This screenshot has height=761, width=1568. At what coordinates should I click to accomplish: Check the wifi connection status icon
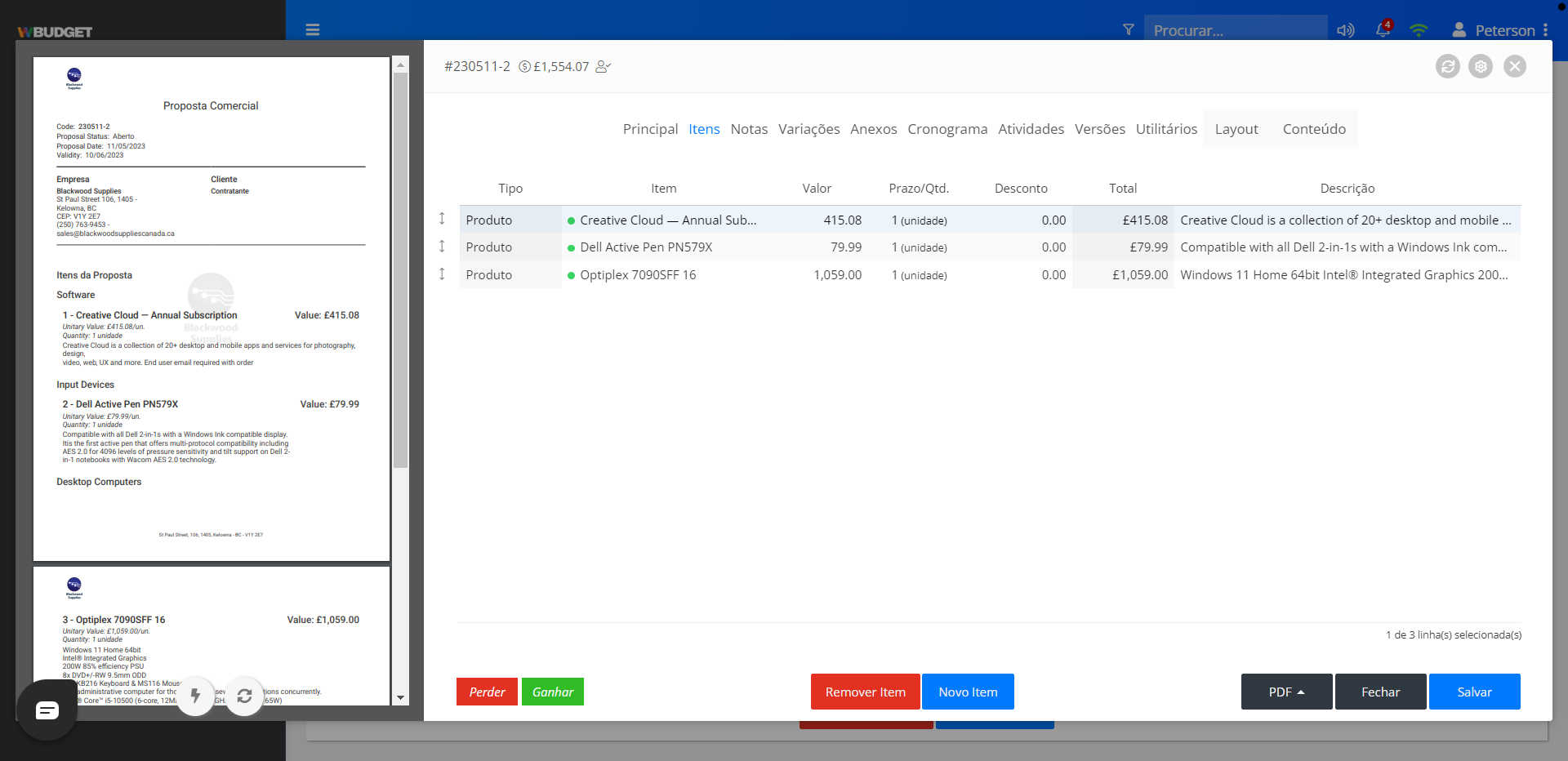pos(1419,30)
